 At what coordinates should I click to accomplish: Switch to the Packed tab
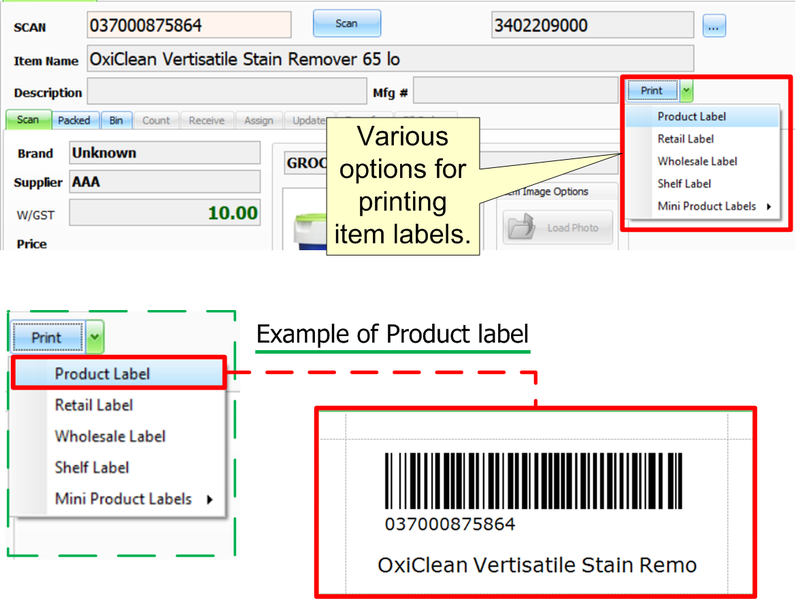tap(74, 120)
